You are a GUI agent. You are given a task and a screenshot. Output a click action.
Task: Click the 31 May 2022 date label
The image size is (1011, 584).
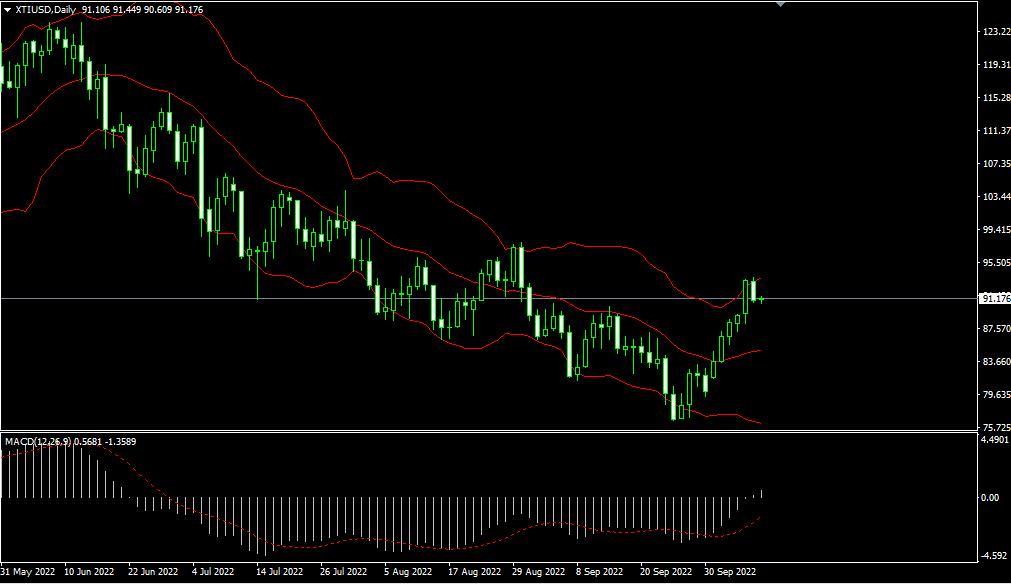28,572
